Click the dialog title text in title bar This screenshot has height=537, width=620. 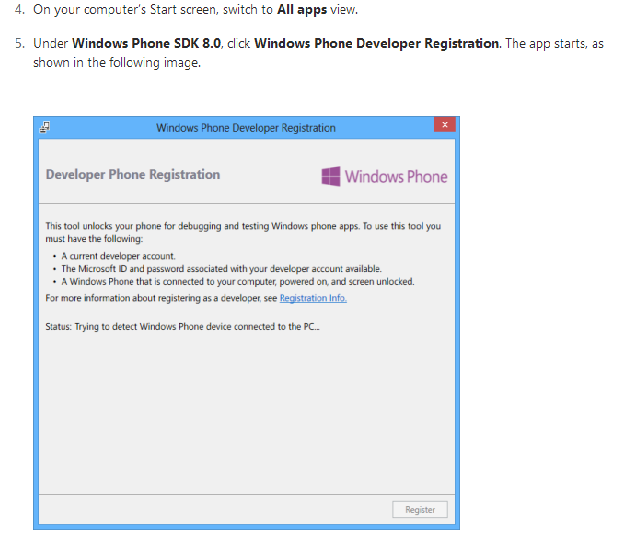click(246, 128)
